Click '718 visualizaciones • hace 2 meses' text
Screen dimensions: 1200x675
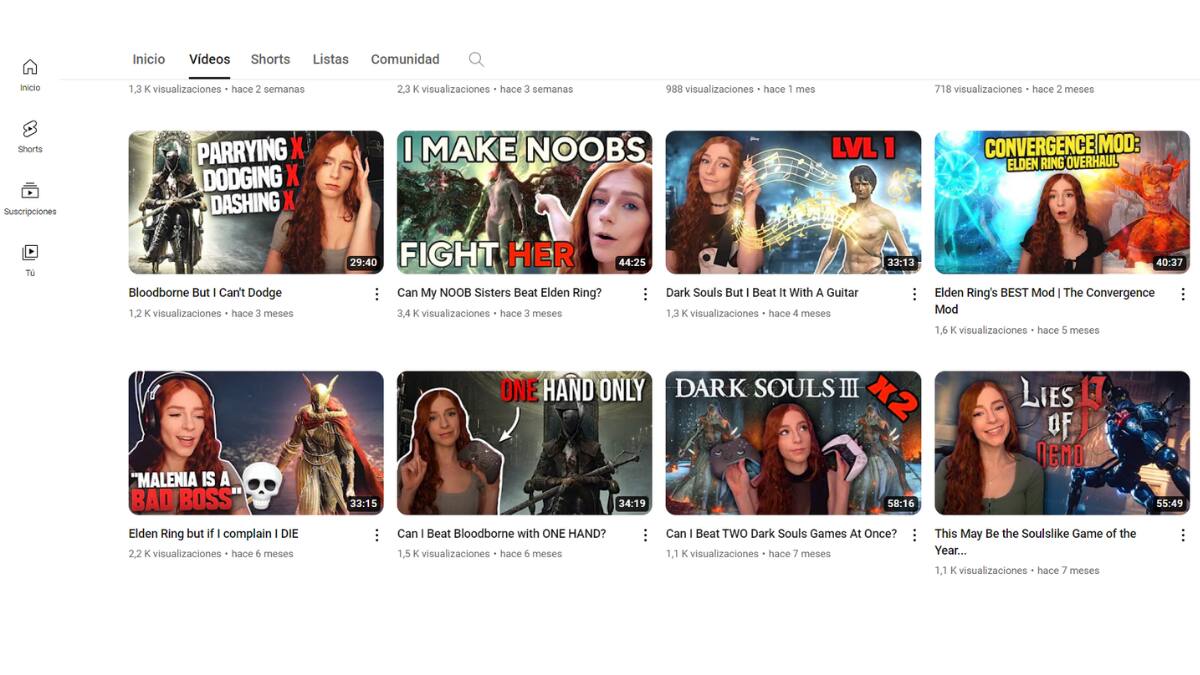point(1014,89)
